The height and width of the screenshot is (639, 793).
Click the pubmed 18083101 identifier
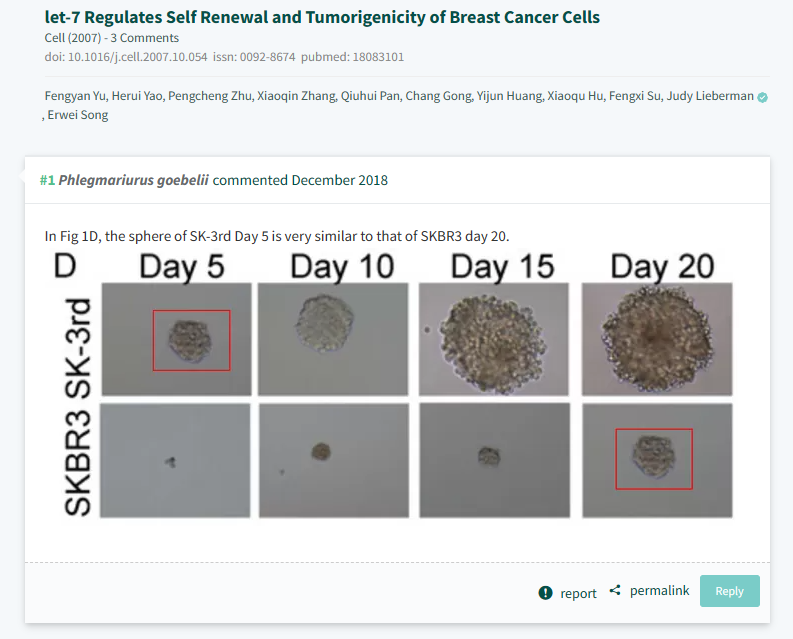pyautogui.click(x=353, y=57)
